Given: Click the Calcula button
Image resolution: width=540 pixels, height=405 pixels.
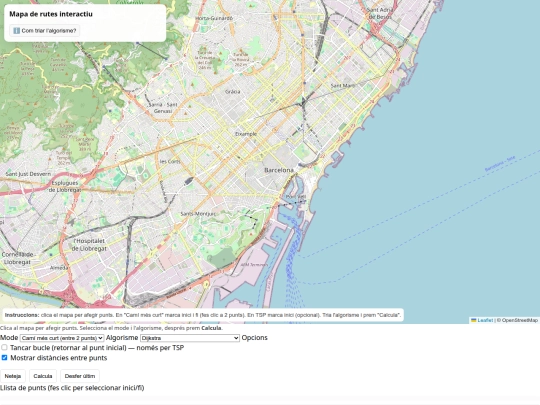Looking at the screenshot, I should (x=43, y=376).
